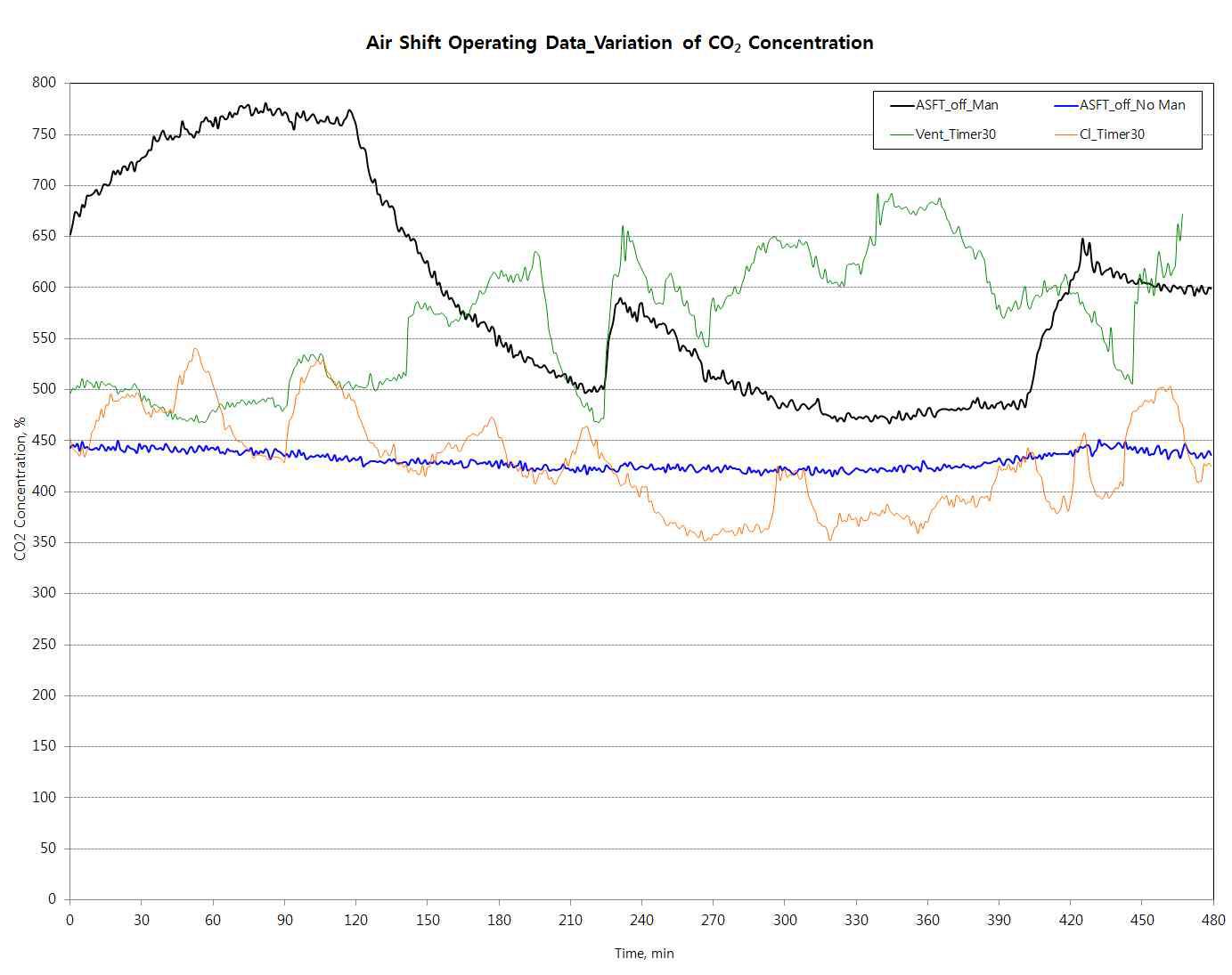Click the y-axis value 300

click(x=45, y=593)
